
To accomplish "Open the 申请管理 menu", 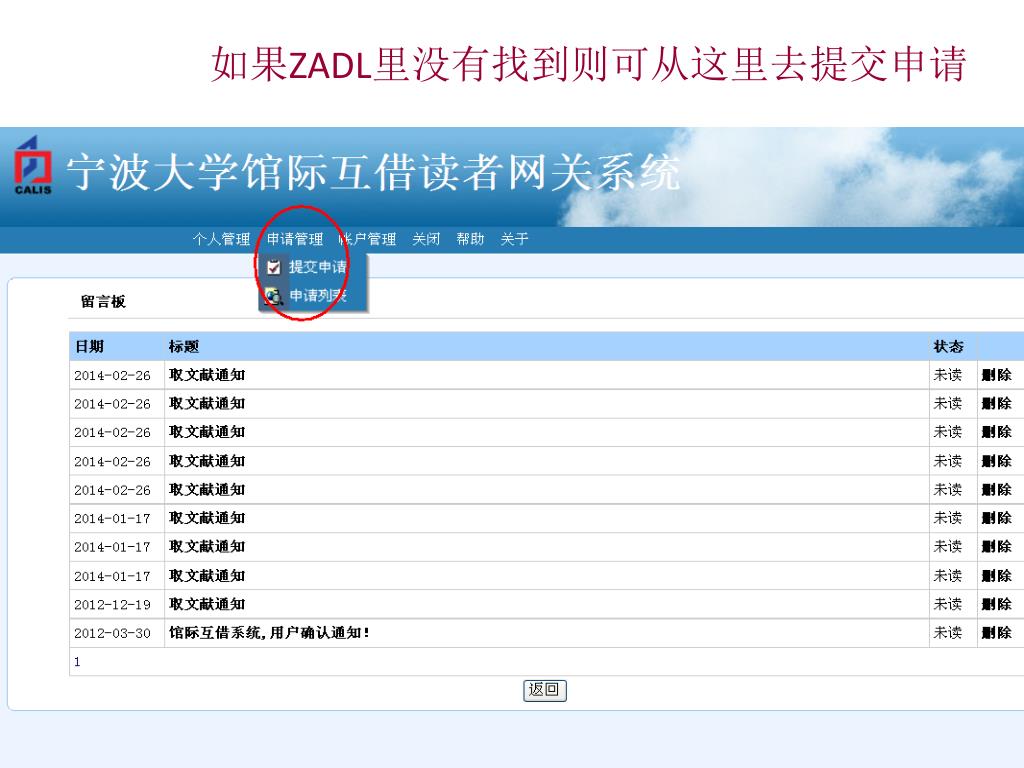I will 295,239.
